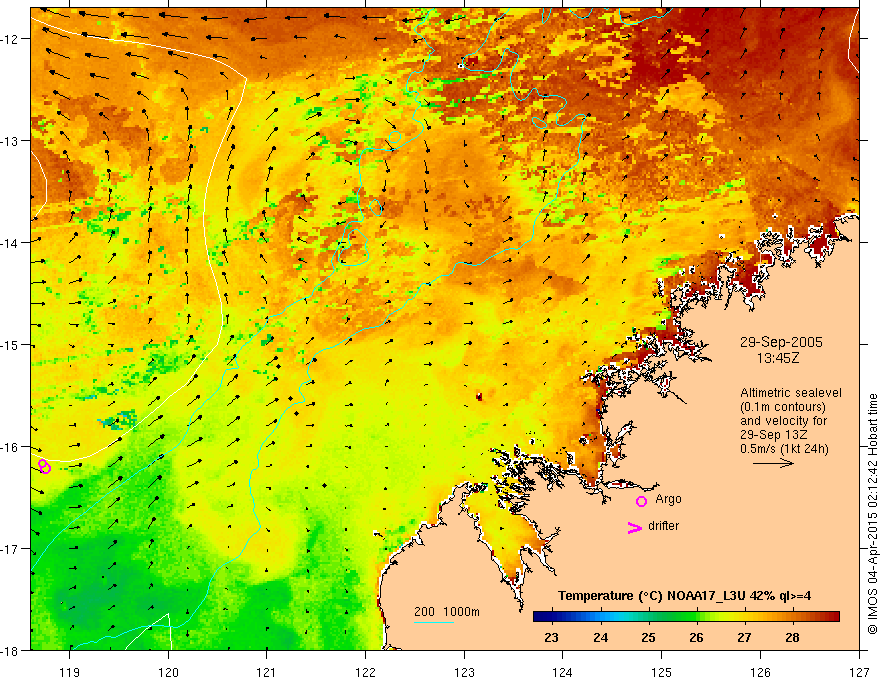Click latitude axis label -17

click(x=11, y=548)
